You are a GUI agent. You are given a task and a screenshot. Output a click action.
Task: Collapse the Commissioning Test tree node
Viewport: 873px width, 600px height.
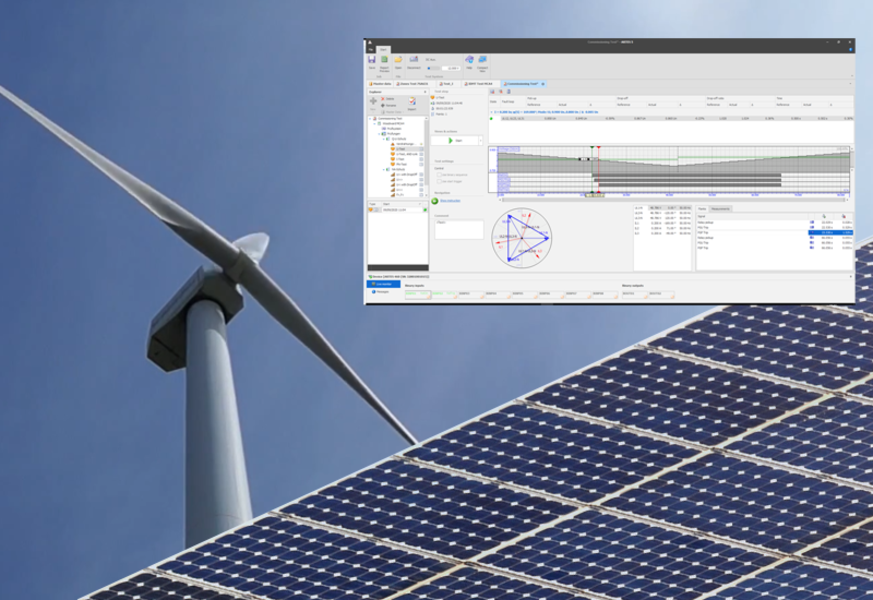372,119
